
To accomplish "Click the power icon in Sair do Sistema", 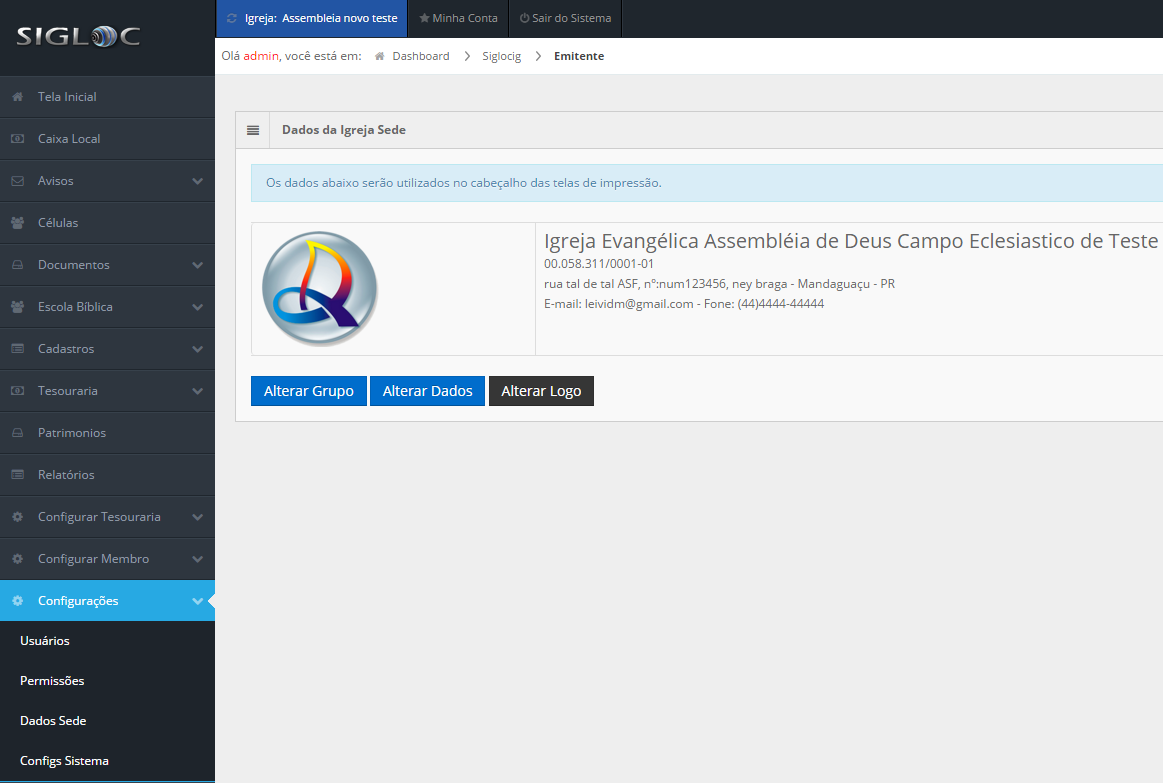I will pyautogui.click(x=524, y=18).
